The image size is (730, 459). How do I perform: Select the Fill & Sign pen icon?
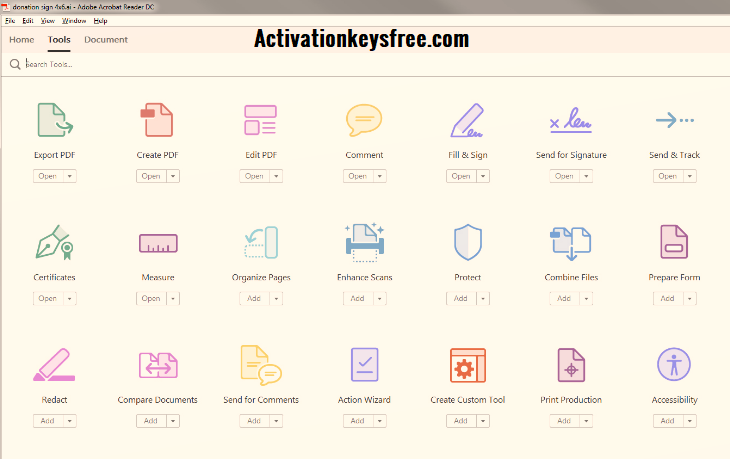coord(467,120)
